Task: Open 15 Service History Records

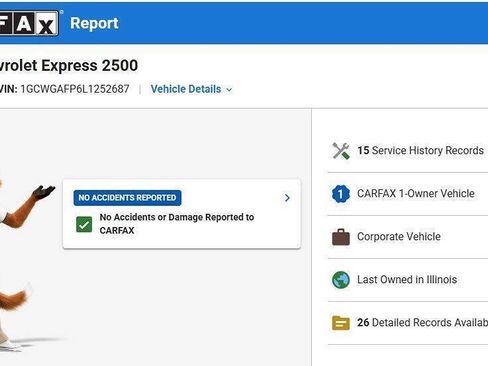Action: pyautogui.click(x=408, y=151)
